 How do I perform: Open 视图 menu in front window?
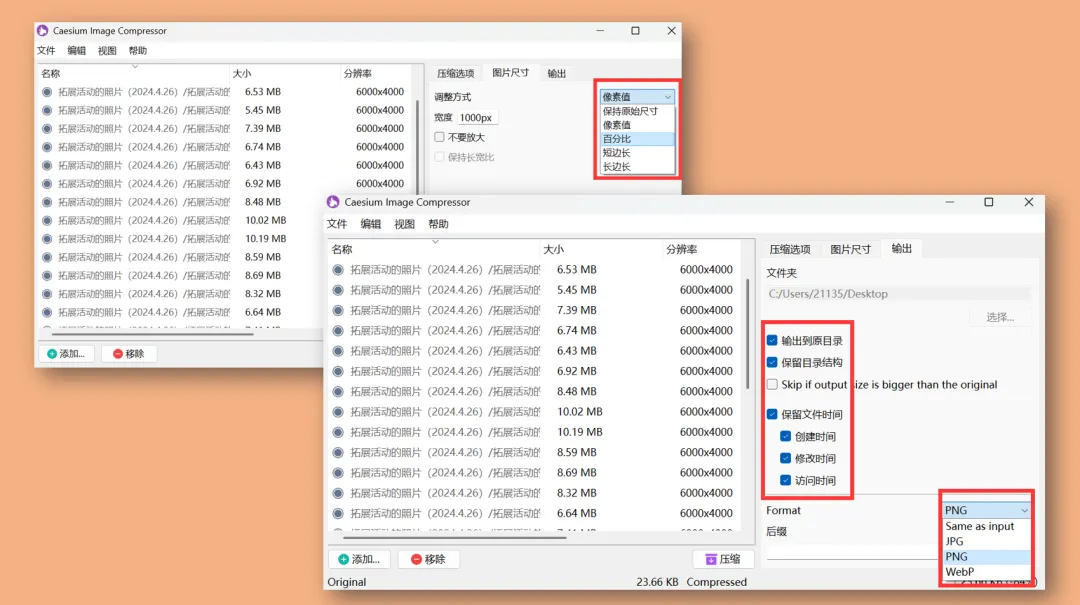(x=404, y=224)
